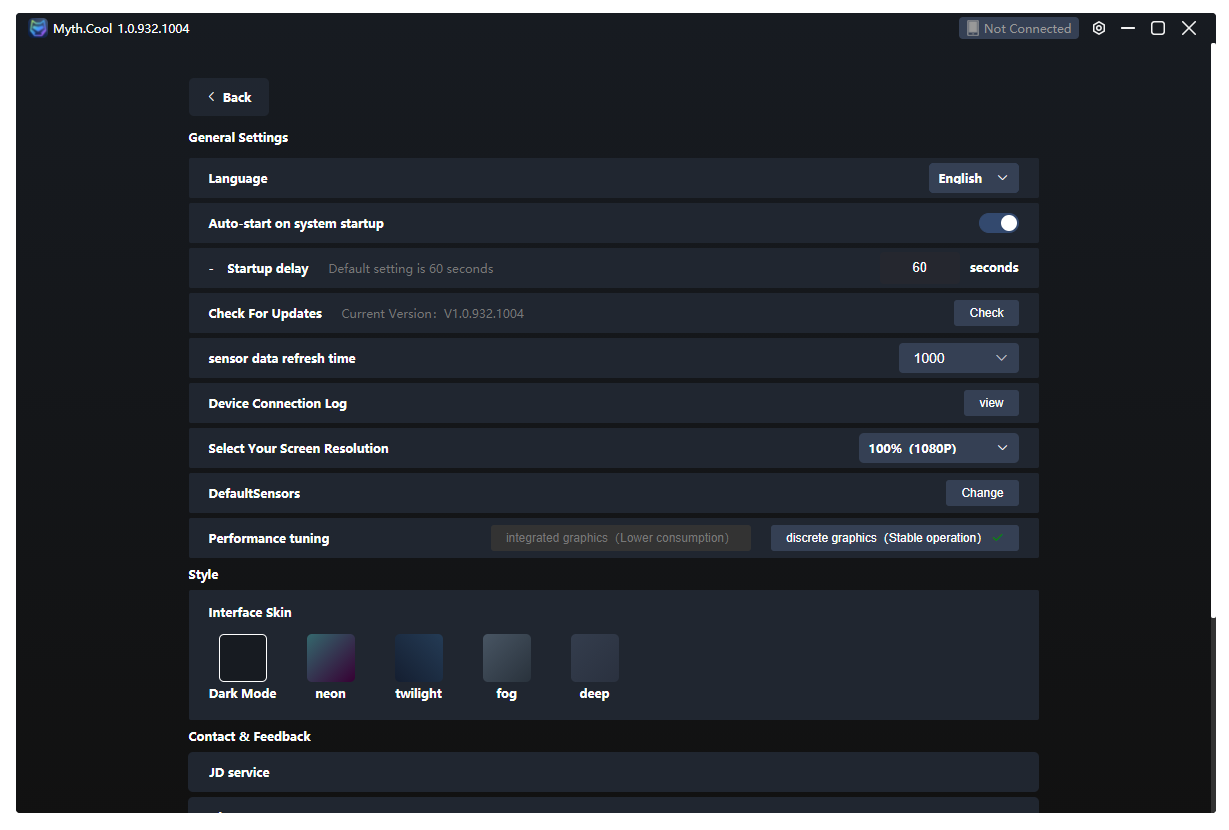Screen dimensions: 1229x830
Task: Expand sensor data refresh time dropdown
Action: tap(958, 358)
